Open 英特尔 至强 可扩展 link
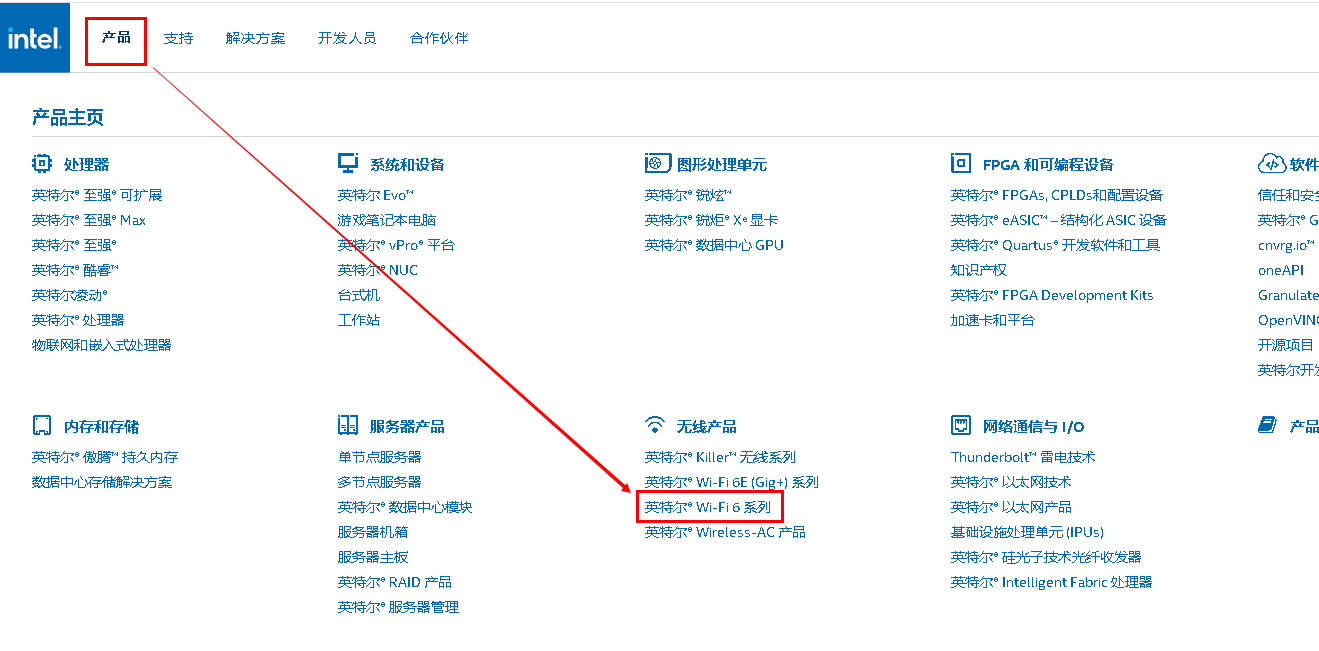The image size is (1319, 651). tap(97, 195)
